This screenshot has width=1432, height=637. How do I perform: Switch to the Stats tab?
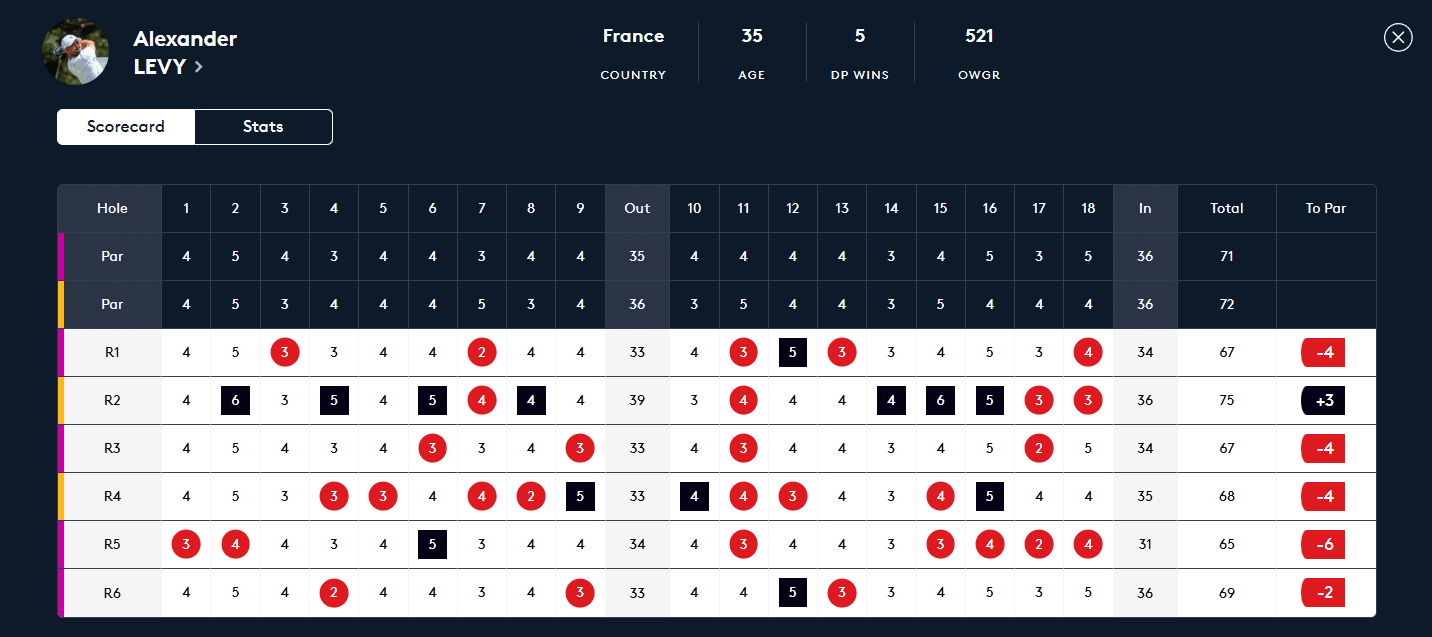pos(263,127)
